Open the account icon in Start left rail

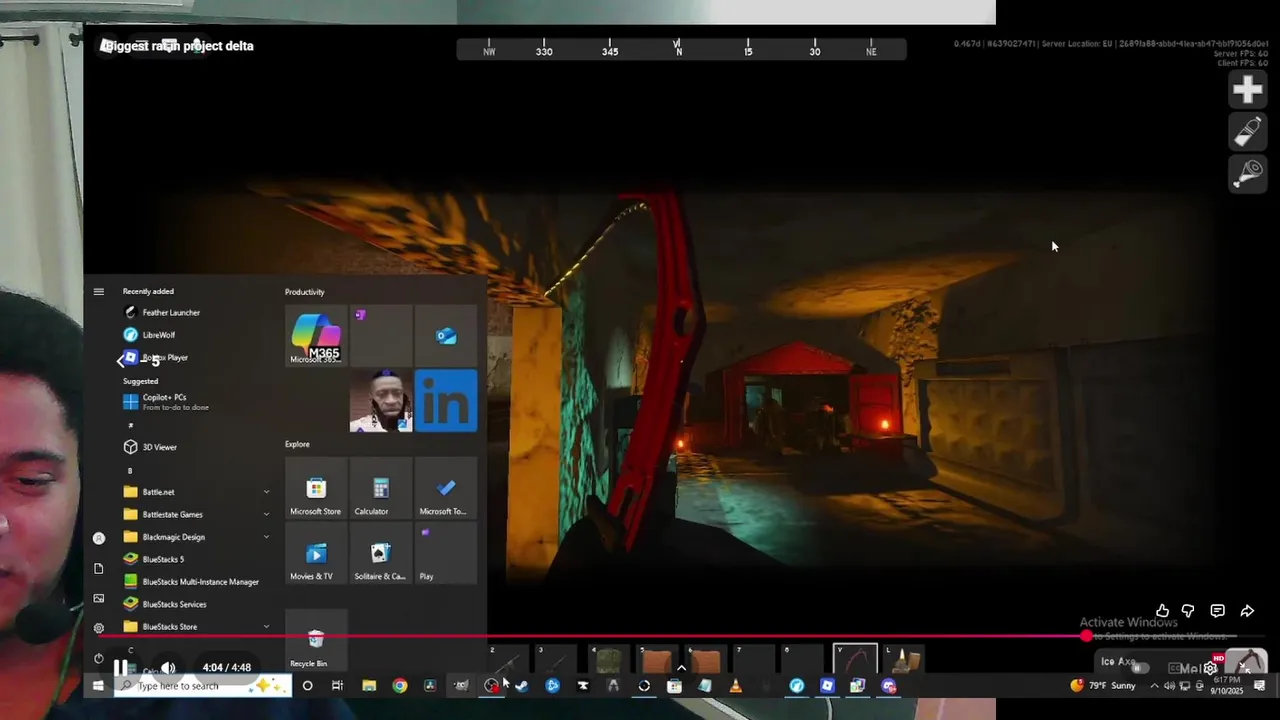[x=98, y=538]
